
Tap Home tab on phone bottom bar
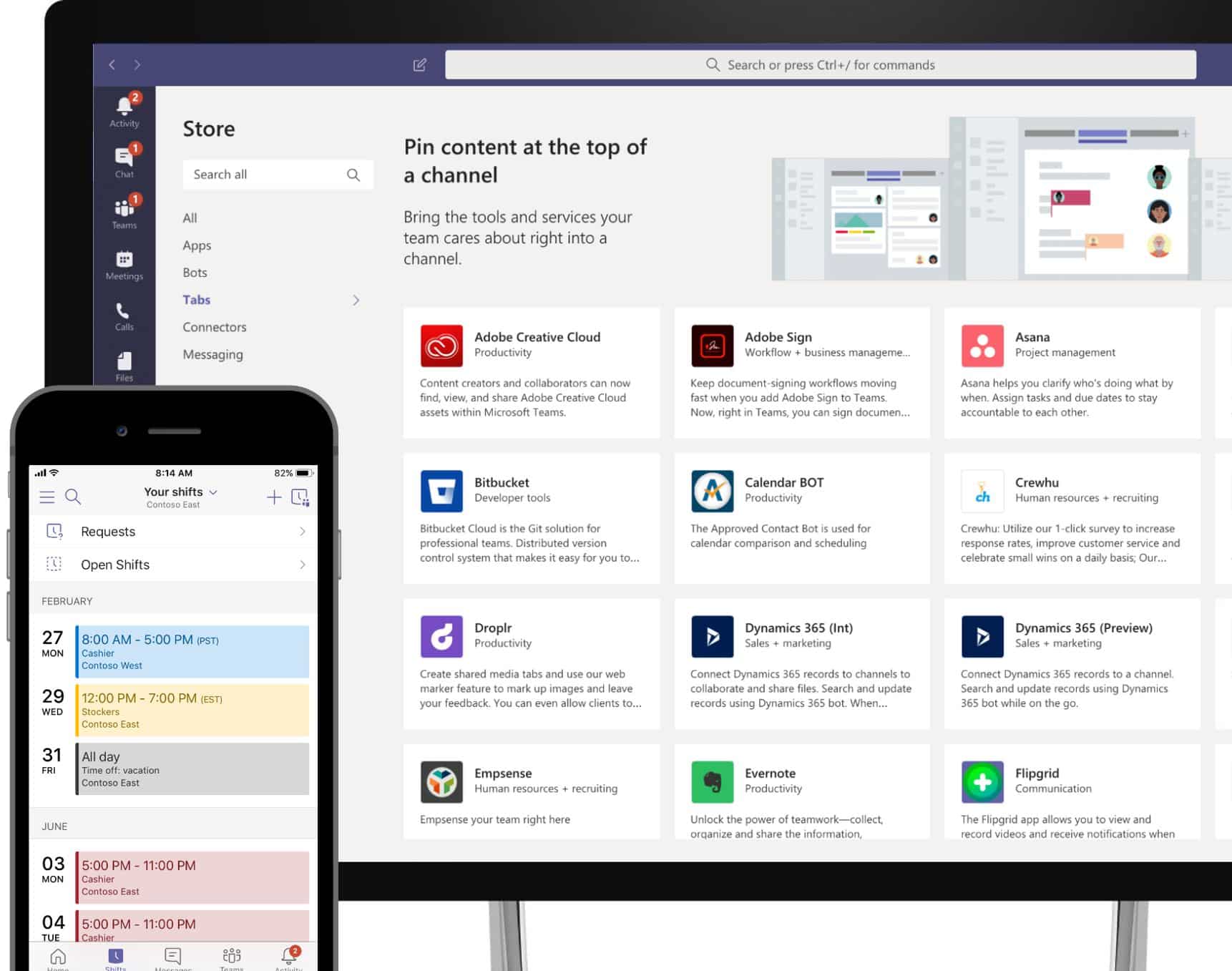coord(58,959)
